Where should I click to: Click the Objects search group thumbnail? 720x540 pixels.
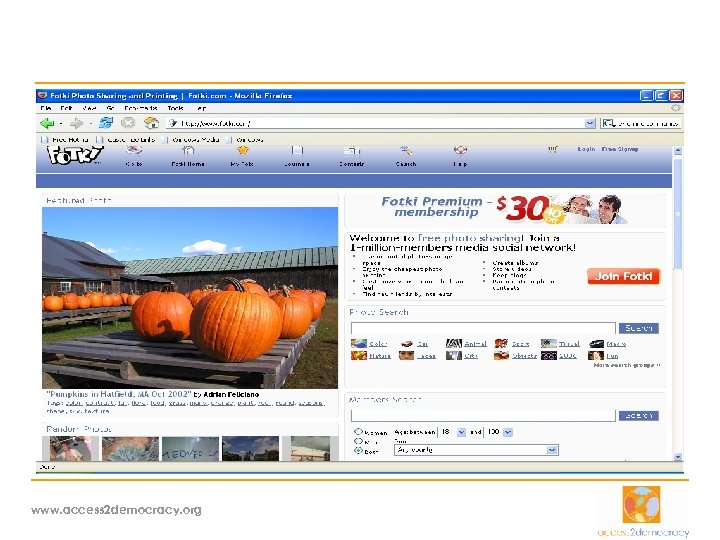coord(501,355)
